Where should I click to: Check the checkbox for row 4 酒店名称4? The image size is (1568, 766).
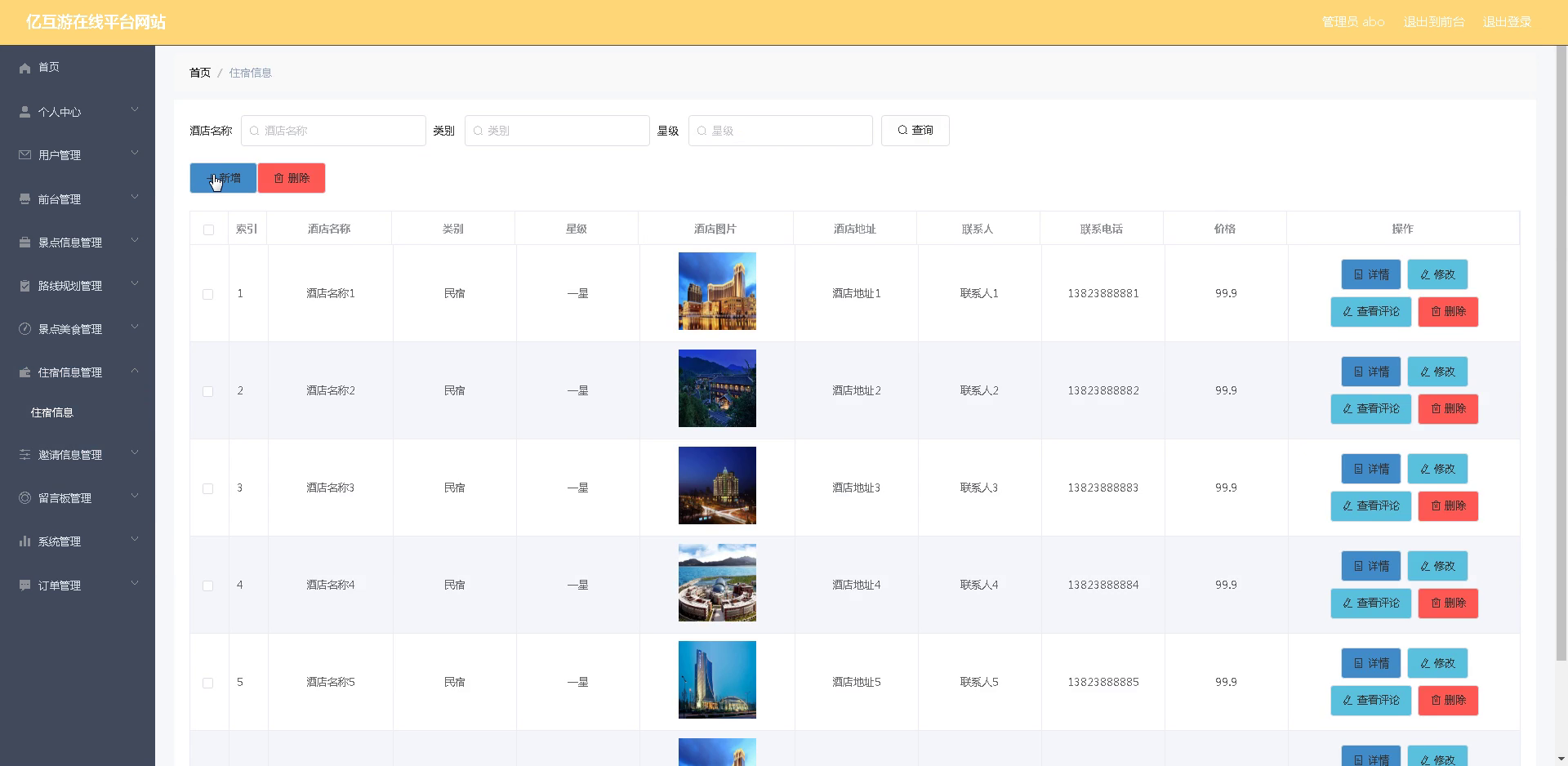tap(208, 586)
